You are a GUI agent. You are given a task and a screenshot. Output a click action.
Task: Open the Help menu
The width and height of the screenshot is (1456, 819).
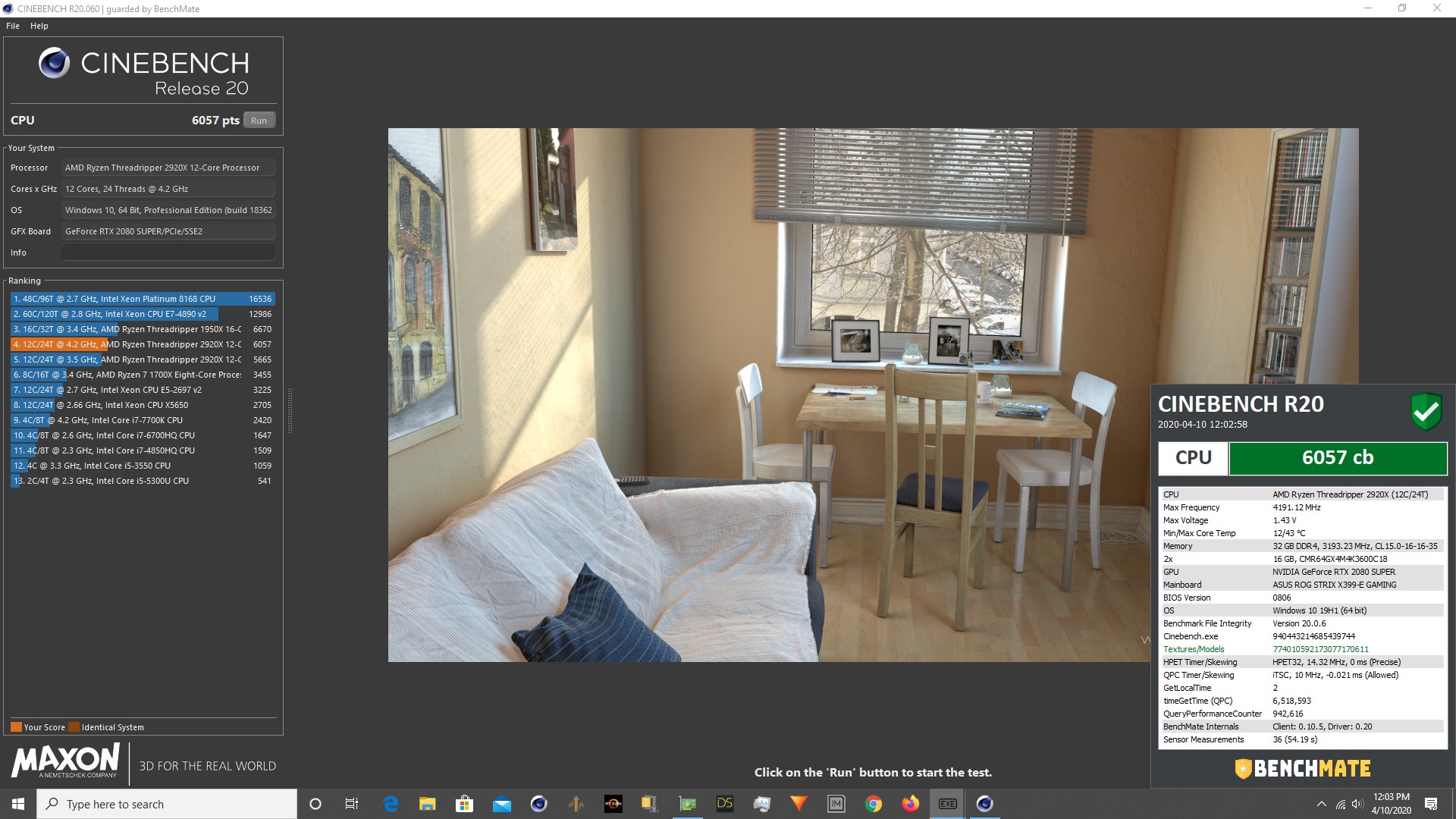click(x=39, y=26)
